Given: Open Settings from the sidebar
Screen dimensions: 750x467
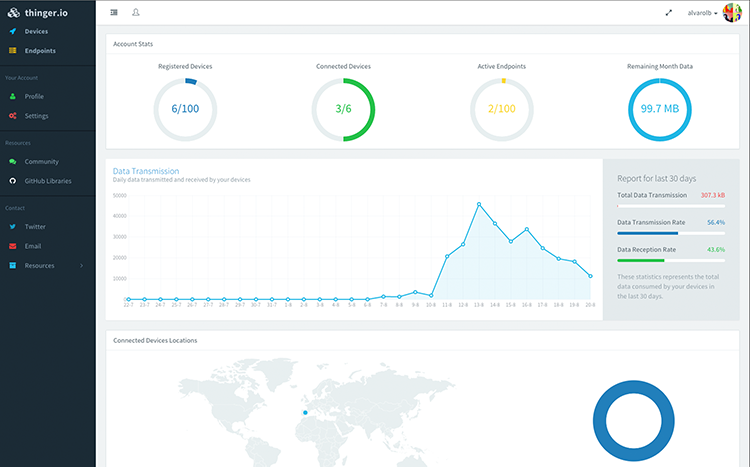Looking at the screenshot, I should pyautogui.click(x=36, y=116).
